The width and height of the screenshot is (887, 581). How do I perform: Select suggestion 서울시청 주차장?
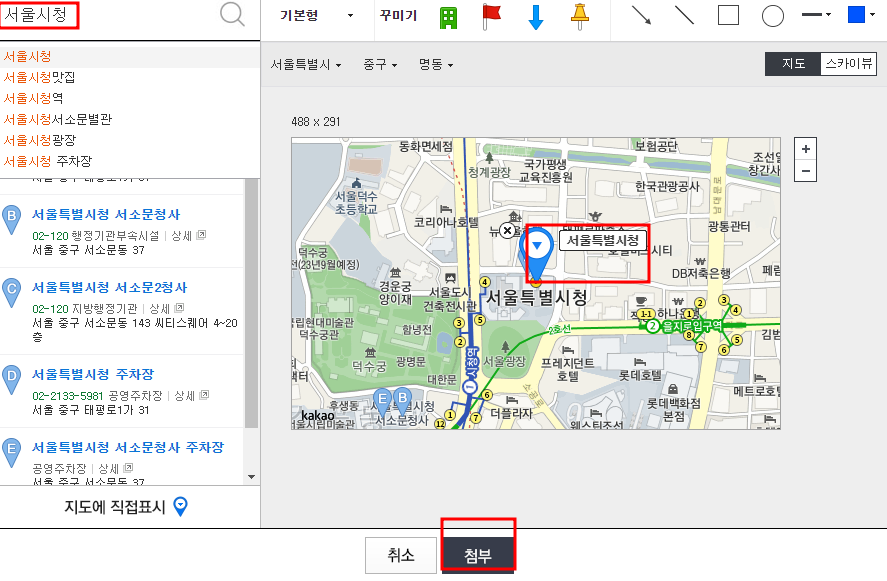pos(48,161)
